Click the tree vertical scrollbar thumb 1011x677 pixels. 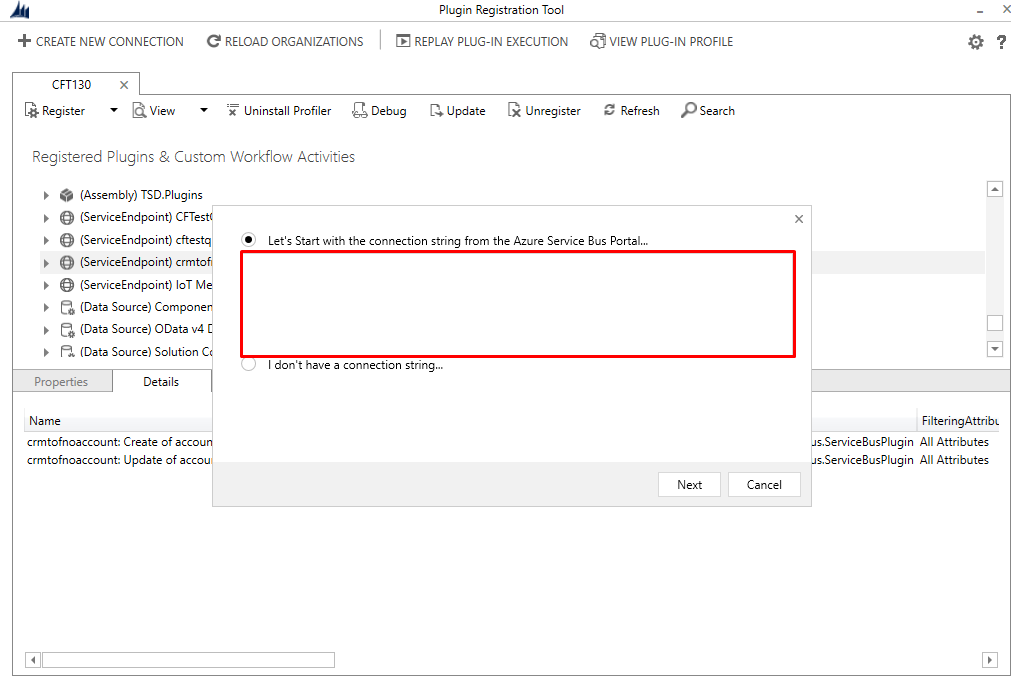[x=995, y=322]
